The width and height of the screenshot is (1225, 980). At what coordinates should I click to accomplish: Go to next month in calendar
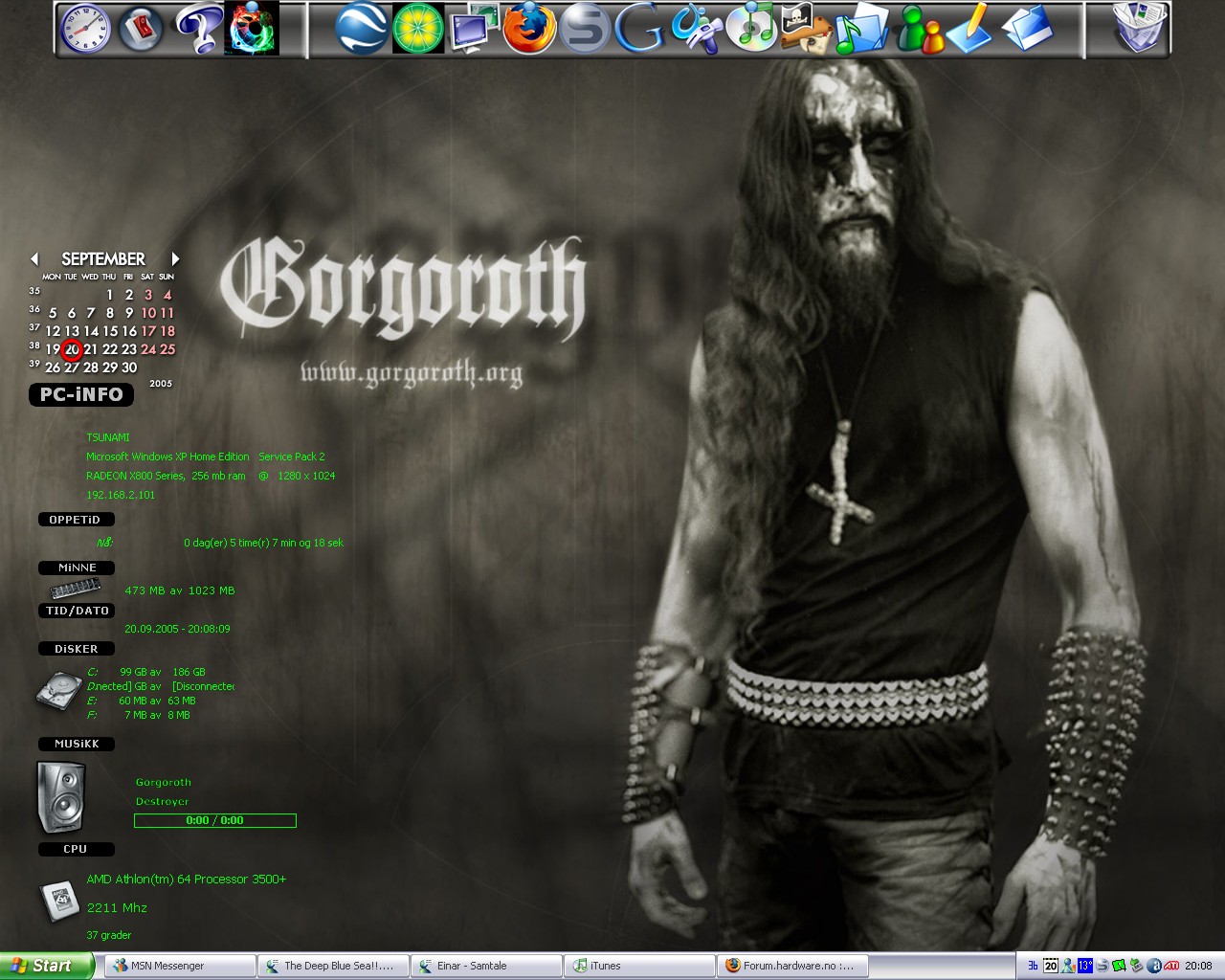(175, 258)
